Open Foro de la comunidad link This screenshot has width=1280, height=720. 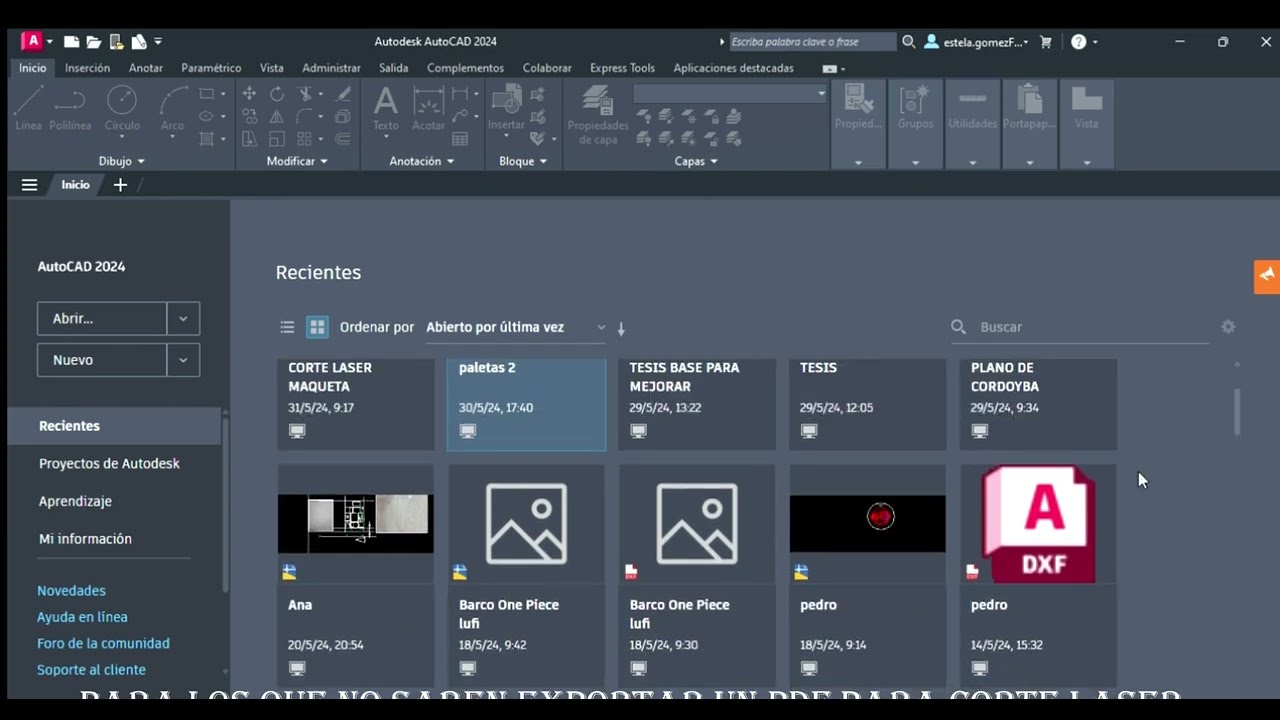(x=103, y=644)
